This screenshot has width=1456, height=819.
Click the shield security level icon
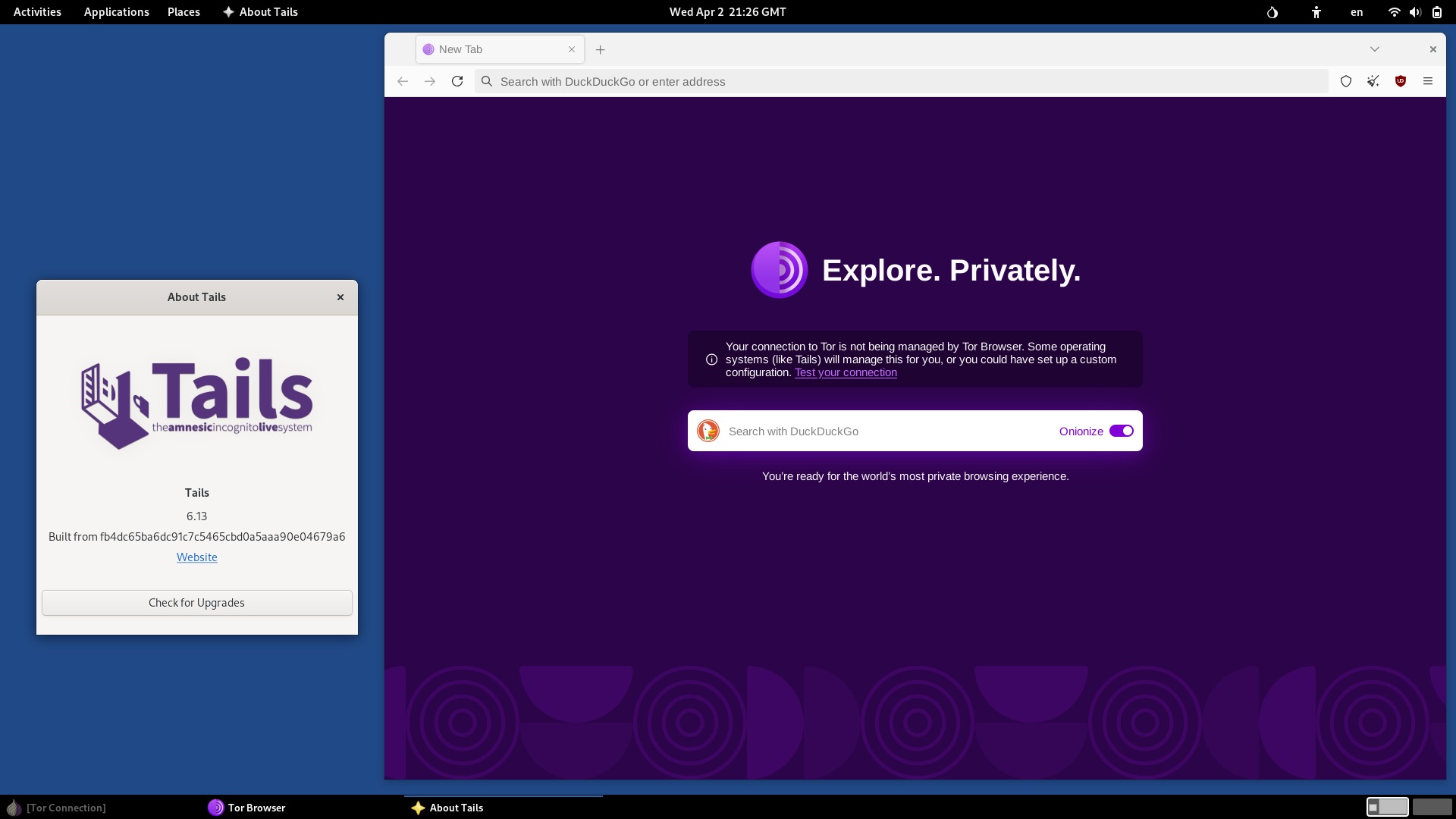(x=1346, y=81)
